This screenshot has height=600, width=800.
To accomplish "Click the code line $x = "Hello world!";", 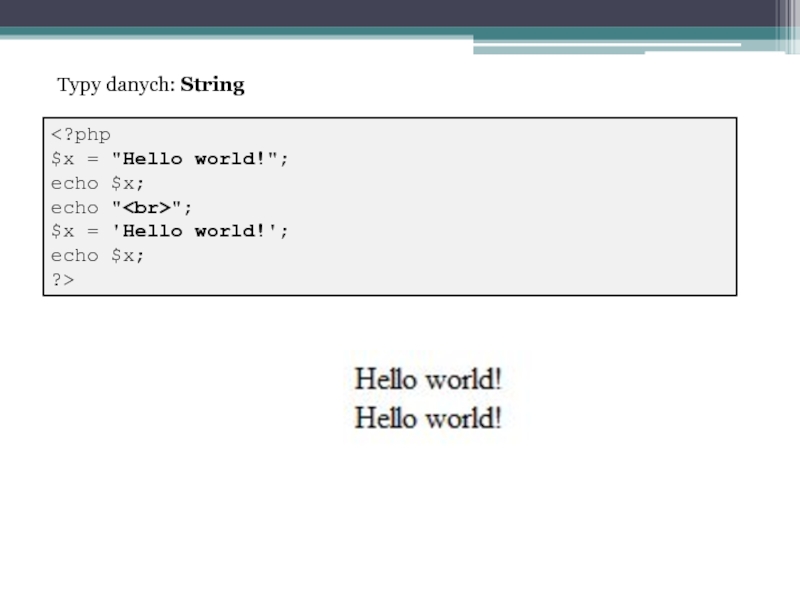I will [169, 159].
